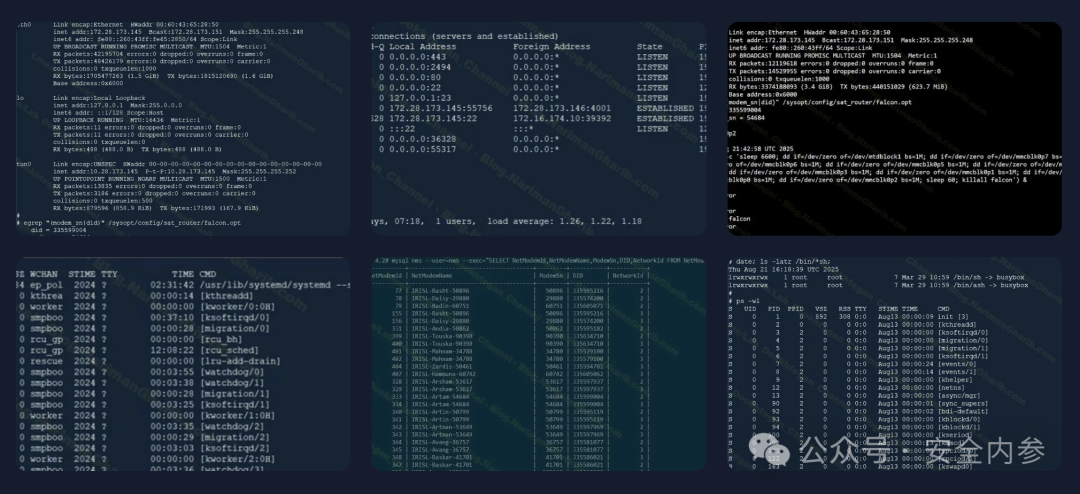Click the WCHAN column header
The image size is (1080, 494).
pos(43,274)
